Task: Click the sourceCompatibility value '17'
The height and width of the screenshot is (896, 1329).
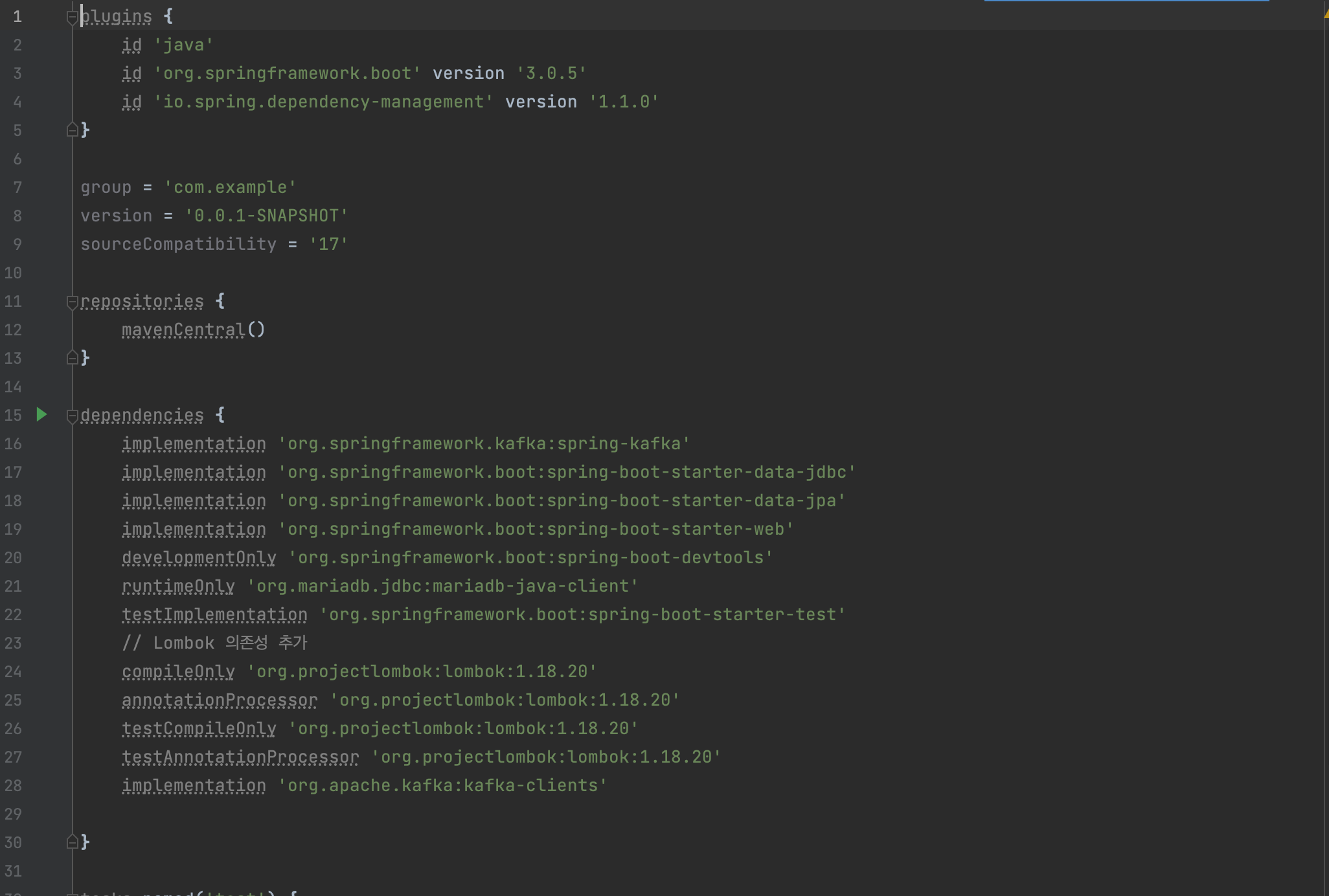Action: pos(328,244)
